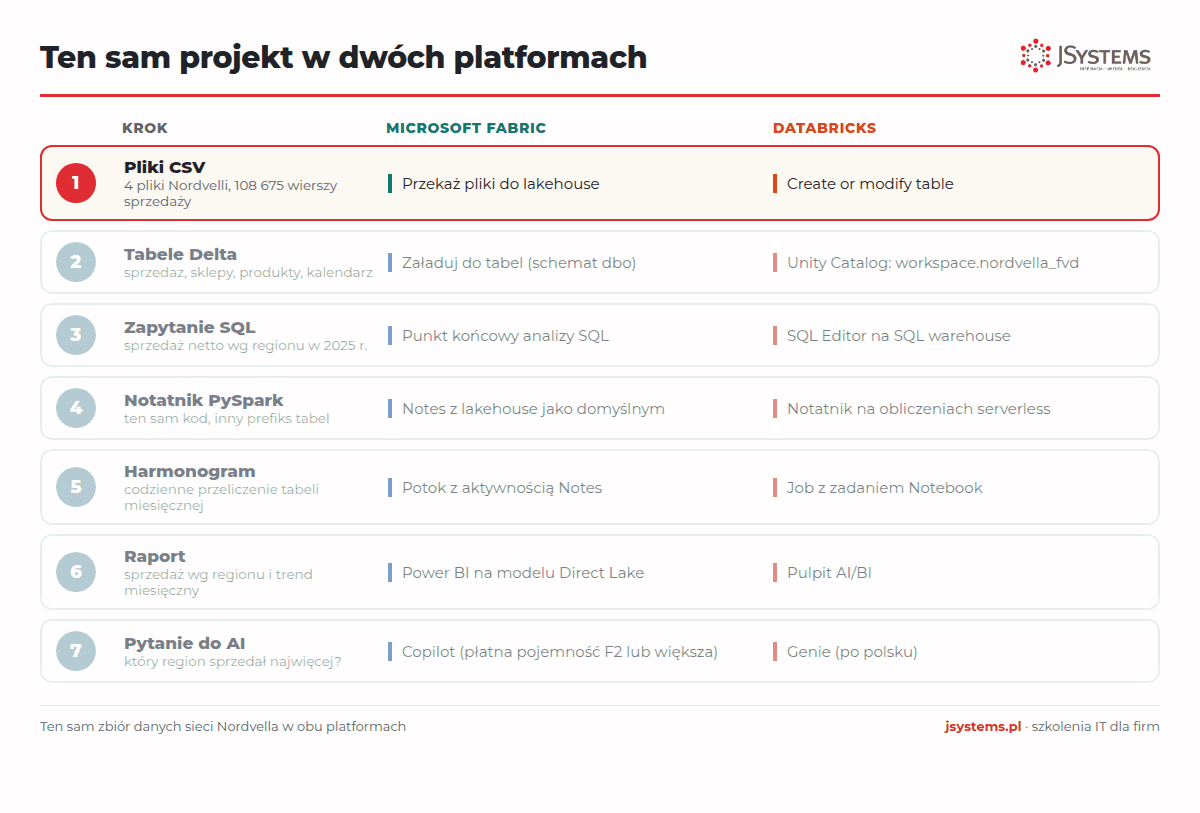Click the 'Tabele Delta' step title

tap(180, 254)
